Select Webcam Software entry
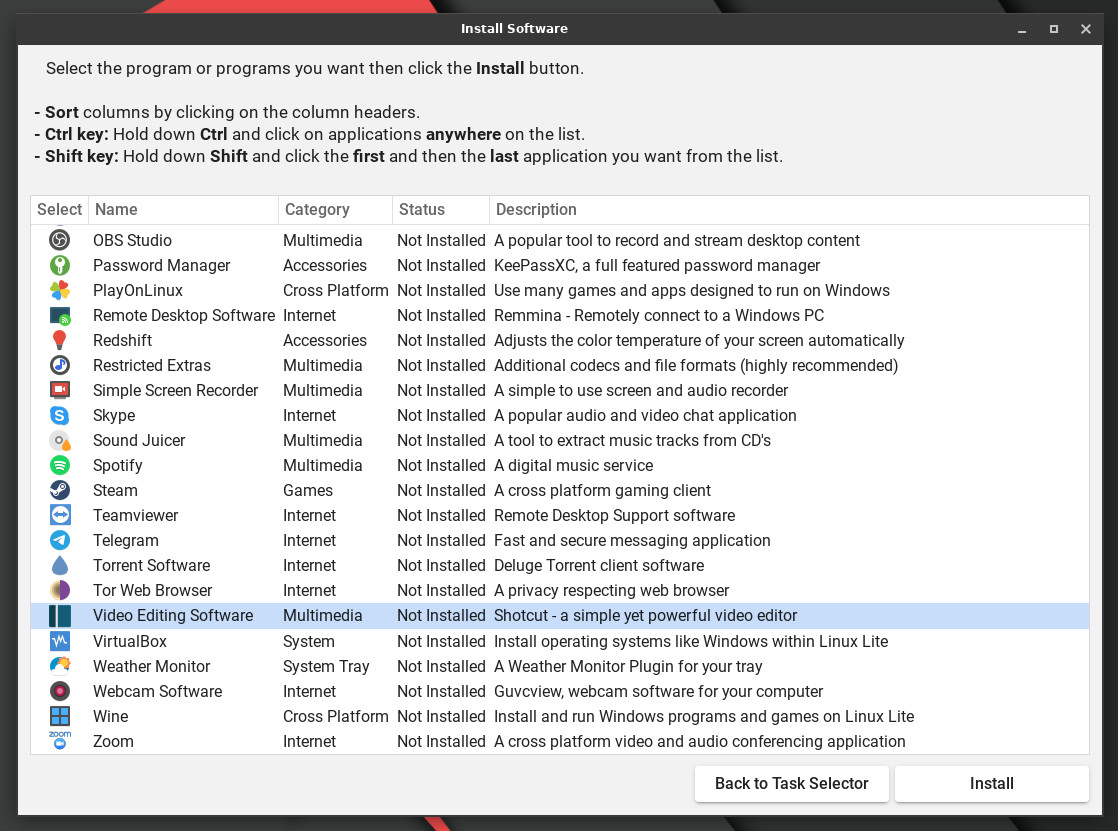Image resolution: width=1118 pixels, height=831 pixels. (x=158, y=691)
